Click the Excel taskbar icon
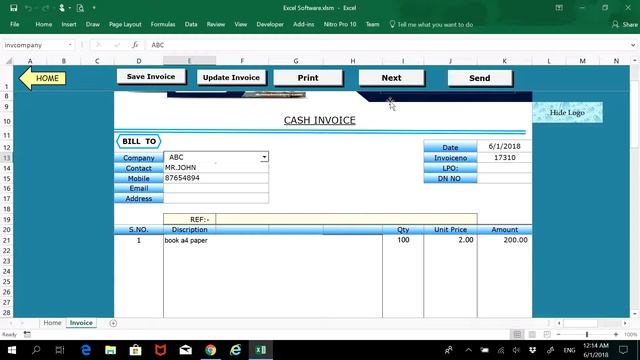Image resolution: width=640 pixels, height=360 pixels. pos(261,350)
